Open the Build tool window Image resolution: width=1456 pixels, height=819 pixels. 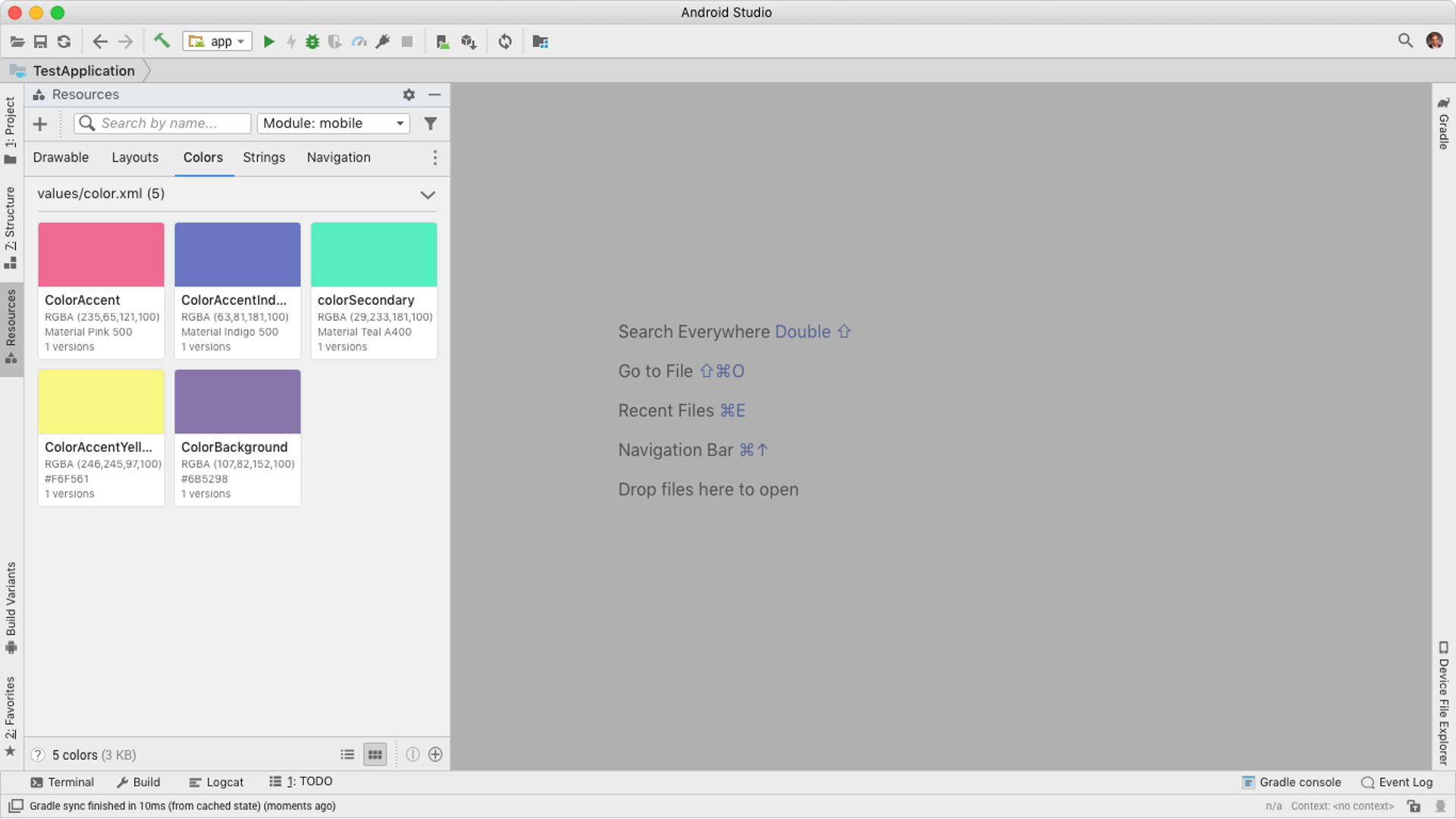click(x=138, y=783)
